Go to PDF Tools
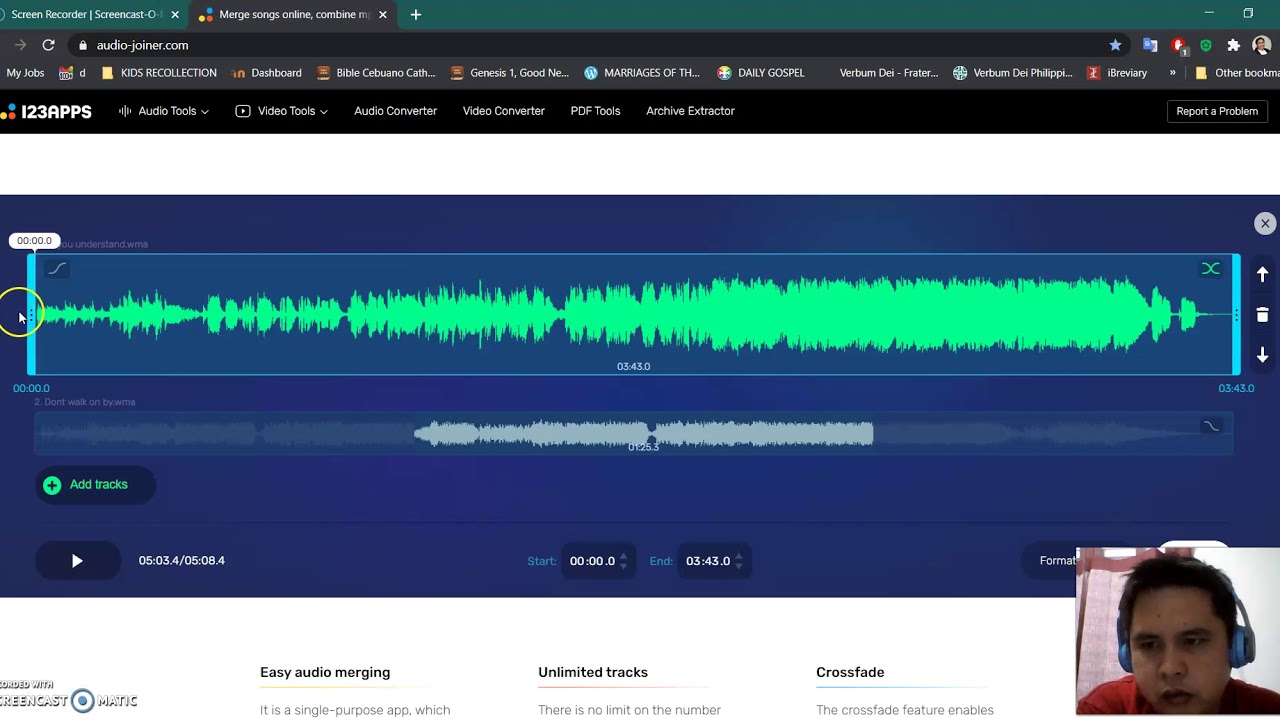 click(x=595, y=111)
